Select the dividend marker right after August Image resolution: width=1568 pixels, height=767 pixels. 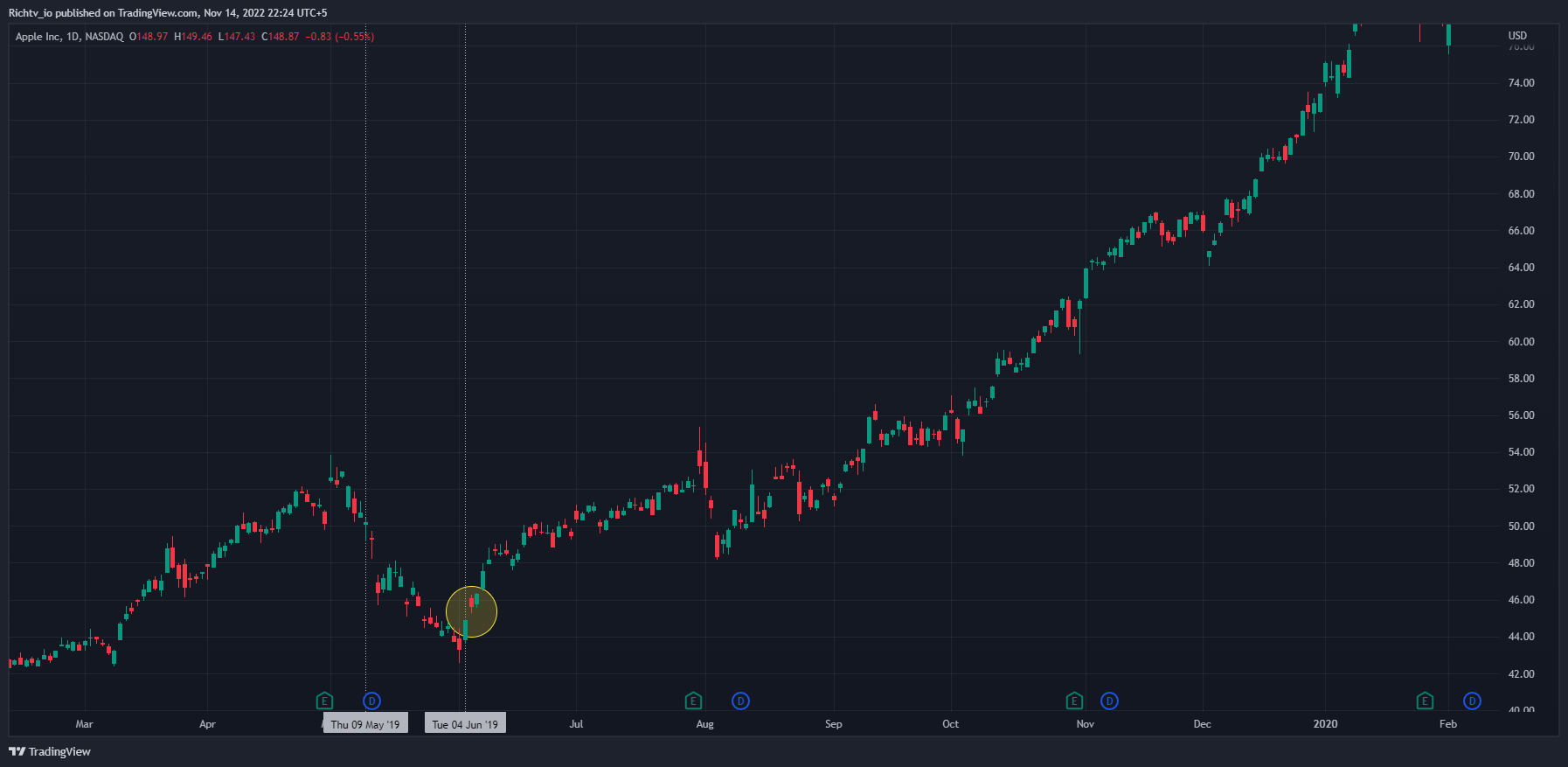pyautogui.click(x=740, y=701)
